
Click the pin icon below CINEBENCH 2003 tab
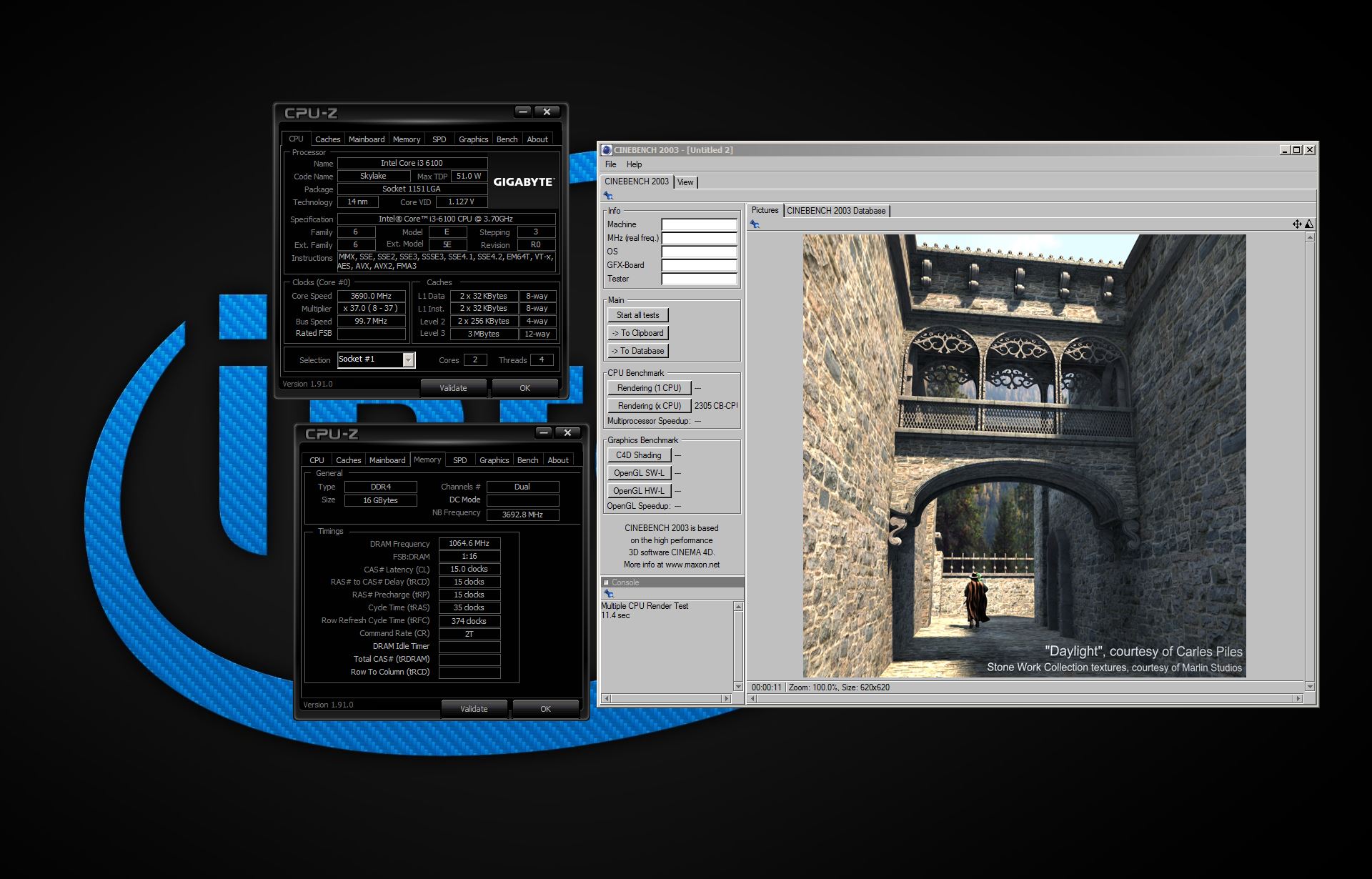point(608,196)
